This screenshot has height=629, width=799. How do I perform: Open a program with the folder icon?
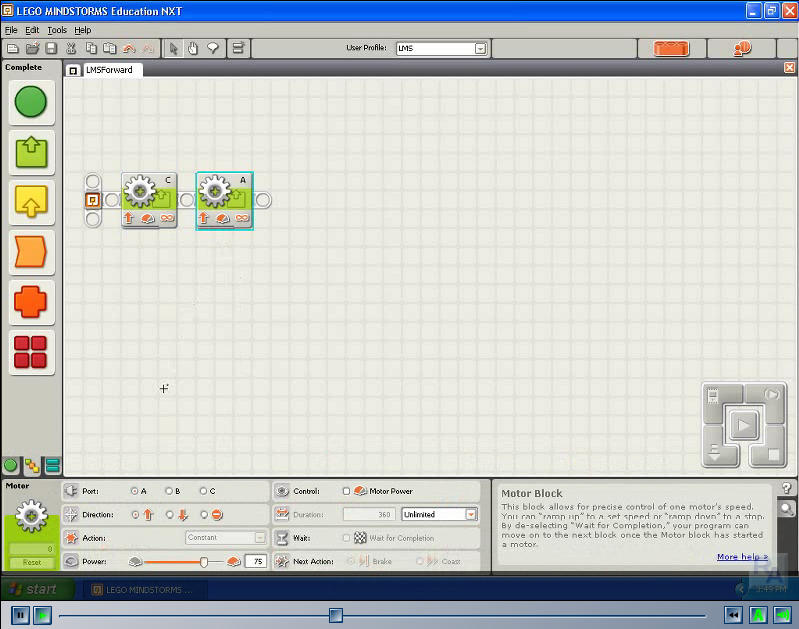pos(33,48)
